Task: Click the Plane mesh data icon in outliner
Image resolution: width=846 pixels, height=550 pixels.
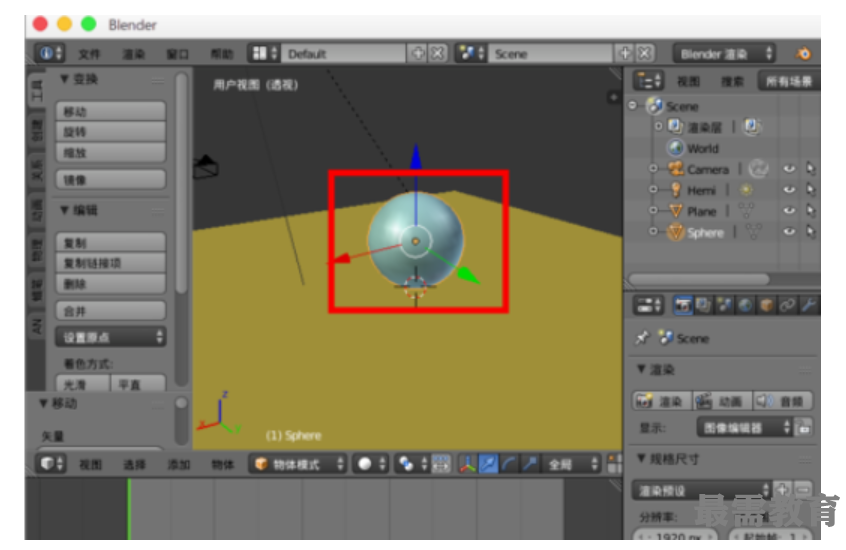Action: (746, 211)
